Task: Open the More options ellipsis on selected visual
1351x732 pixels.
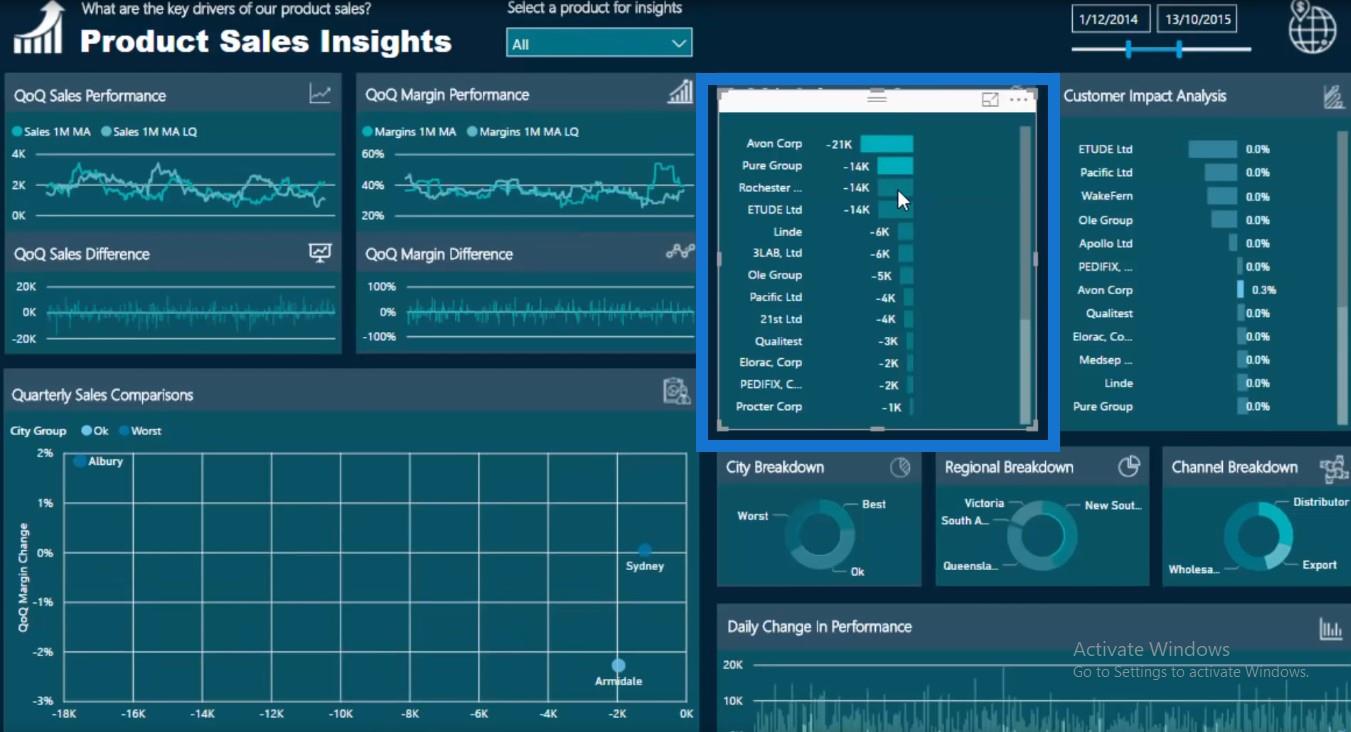Action: (1019, 99)
